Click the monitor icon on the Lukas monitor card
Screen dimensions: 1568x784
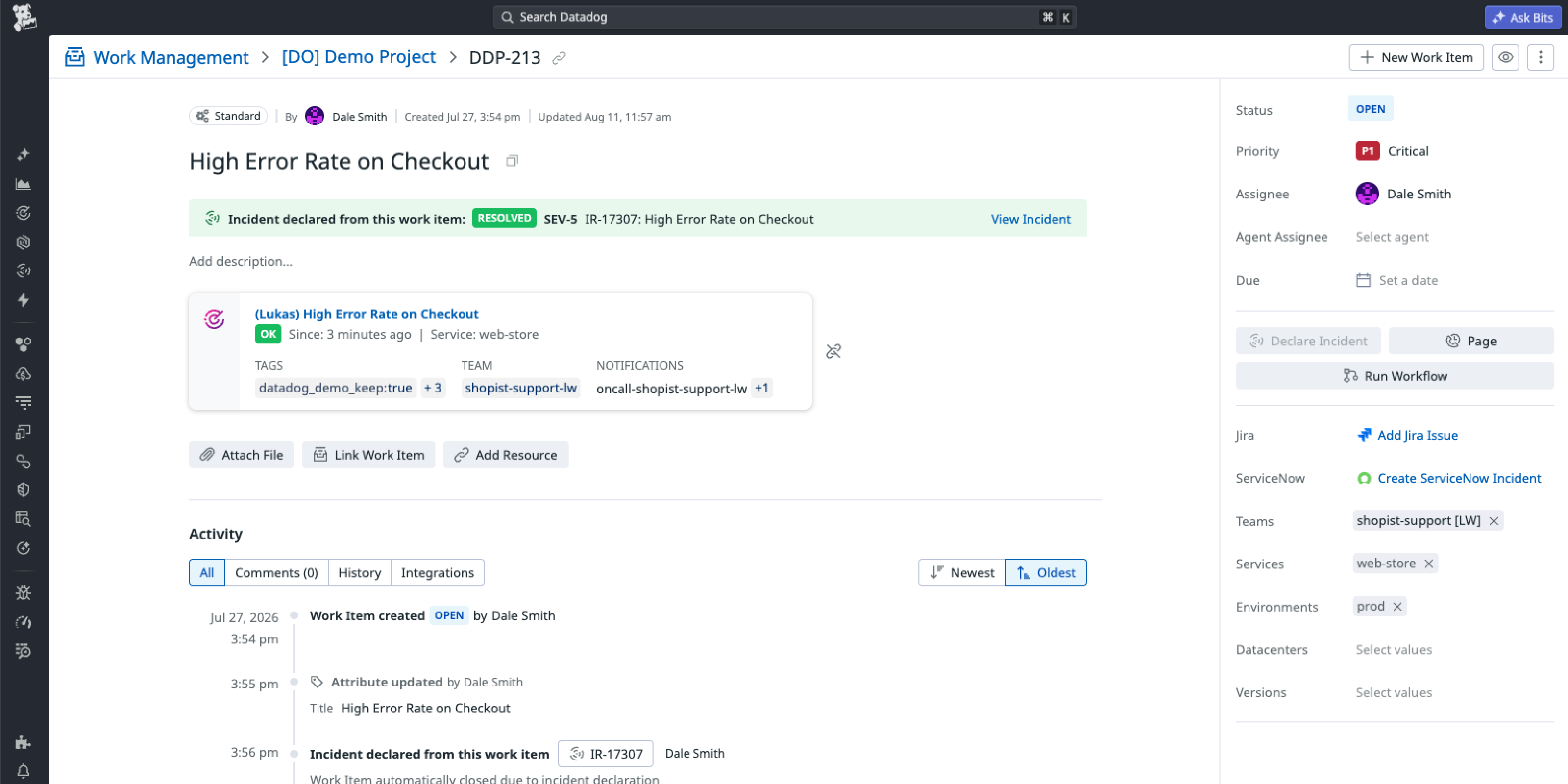(x=214, y=319)
